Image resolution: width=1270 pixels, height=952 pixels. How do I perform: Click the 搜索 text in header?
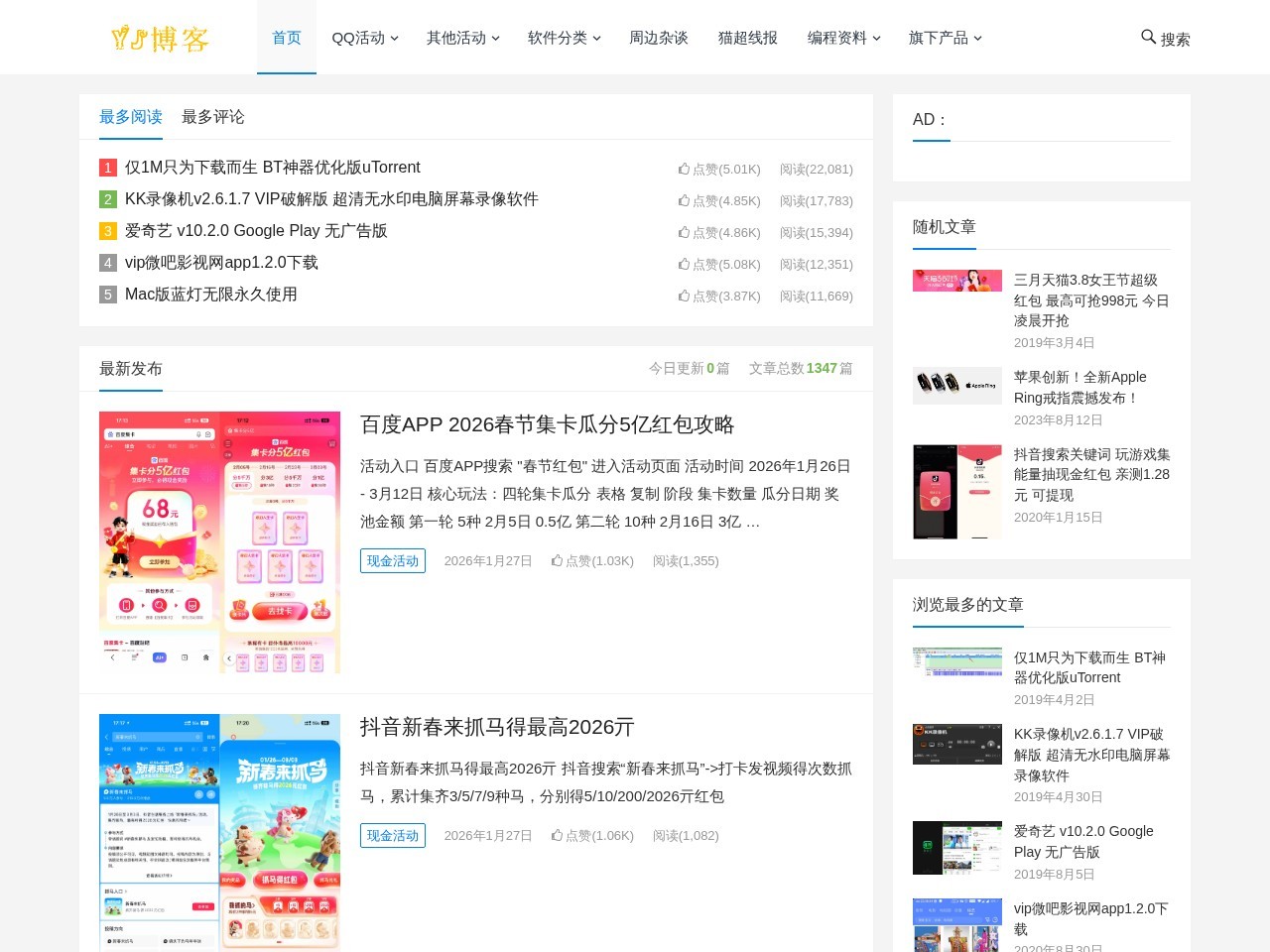pos(1175,39)
